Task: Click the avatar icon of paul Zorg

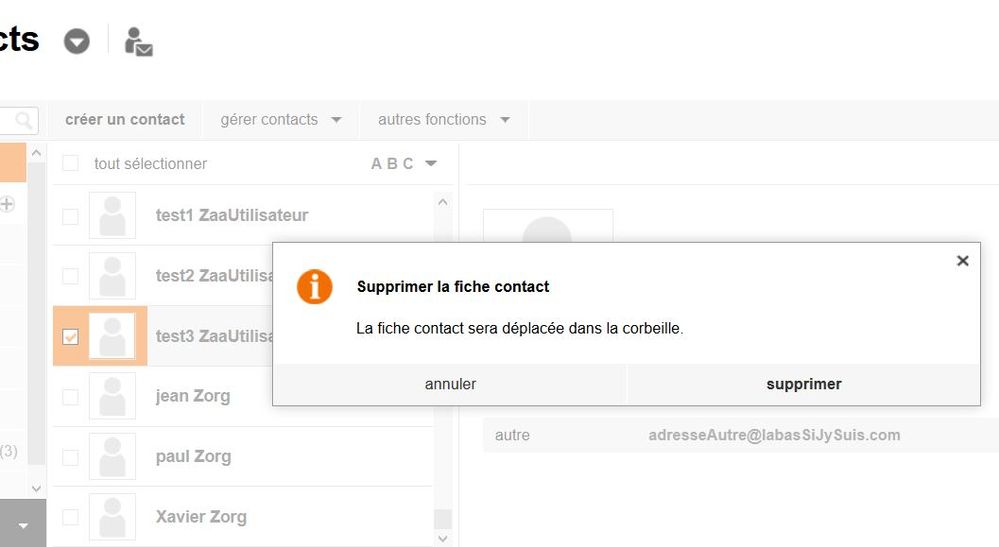Action: tap(112, 457)
